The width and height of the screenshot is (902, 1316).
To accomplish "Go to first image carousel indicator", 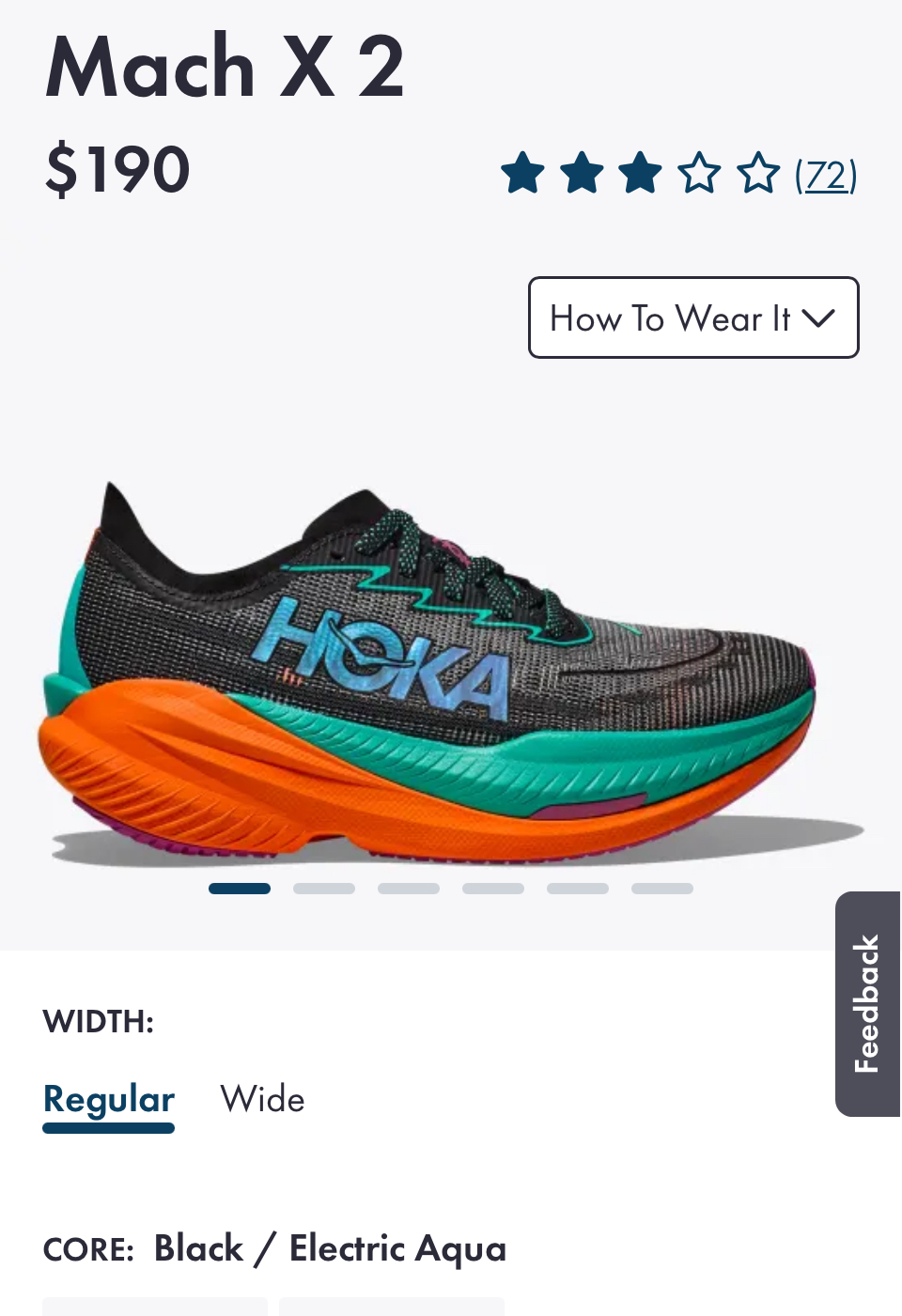I will pos(240,889).
